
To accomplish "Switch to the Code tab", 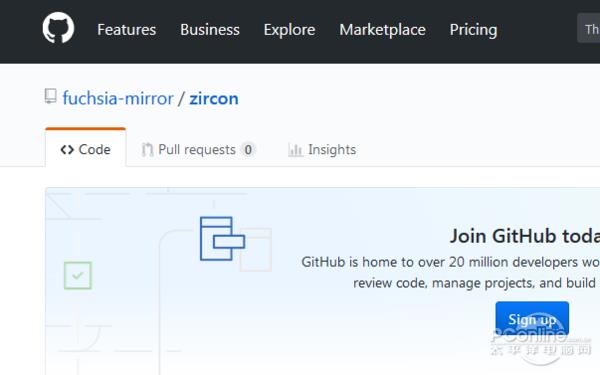I will 85,148.
